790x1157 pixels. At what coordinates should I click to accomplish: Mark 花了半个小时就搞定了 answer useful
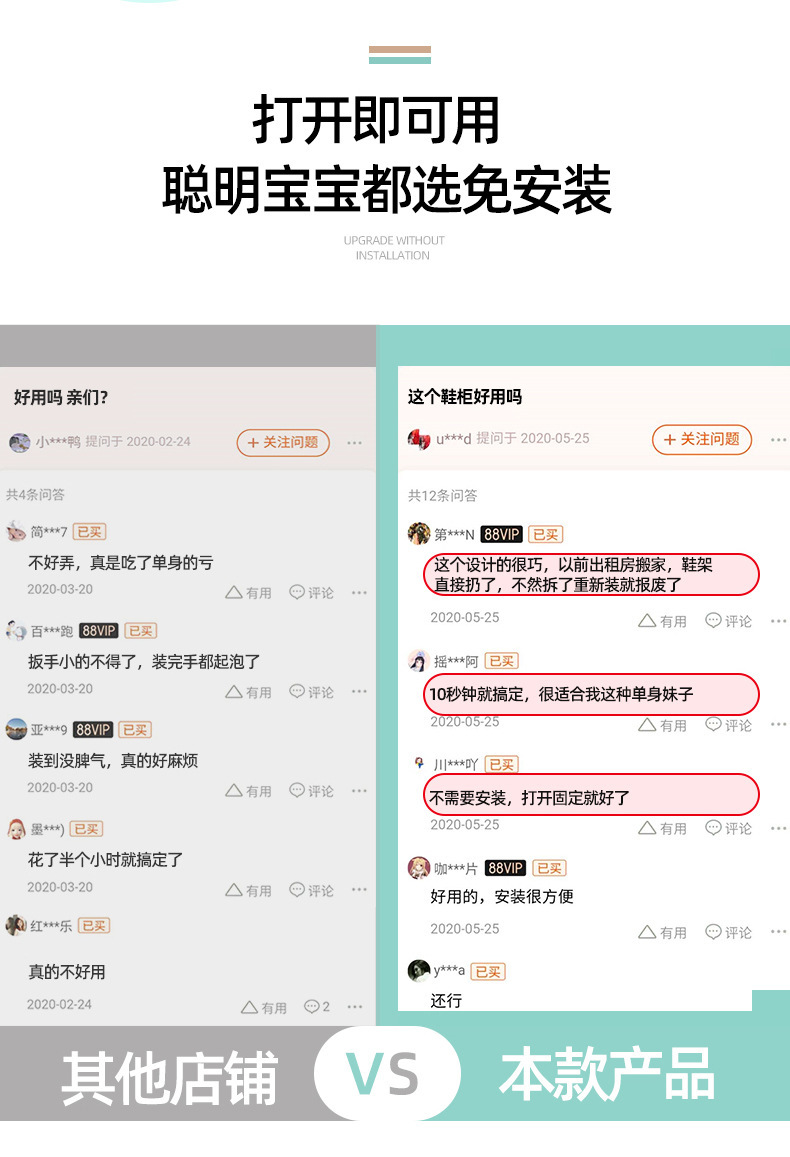(249, 891)
